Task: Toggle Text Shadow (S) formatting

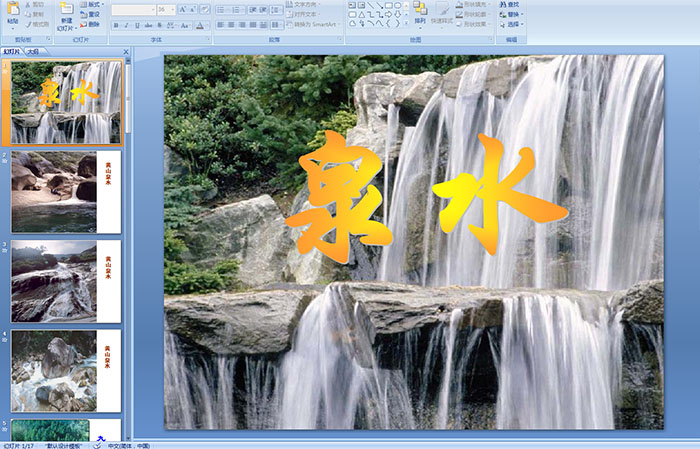Action: pos(160,25)
